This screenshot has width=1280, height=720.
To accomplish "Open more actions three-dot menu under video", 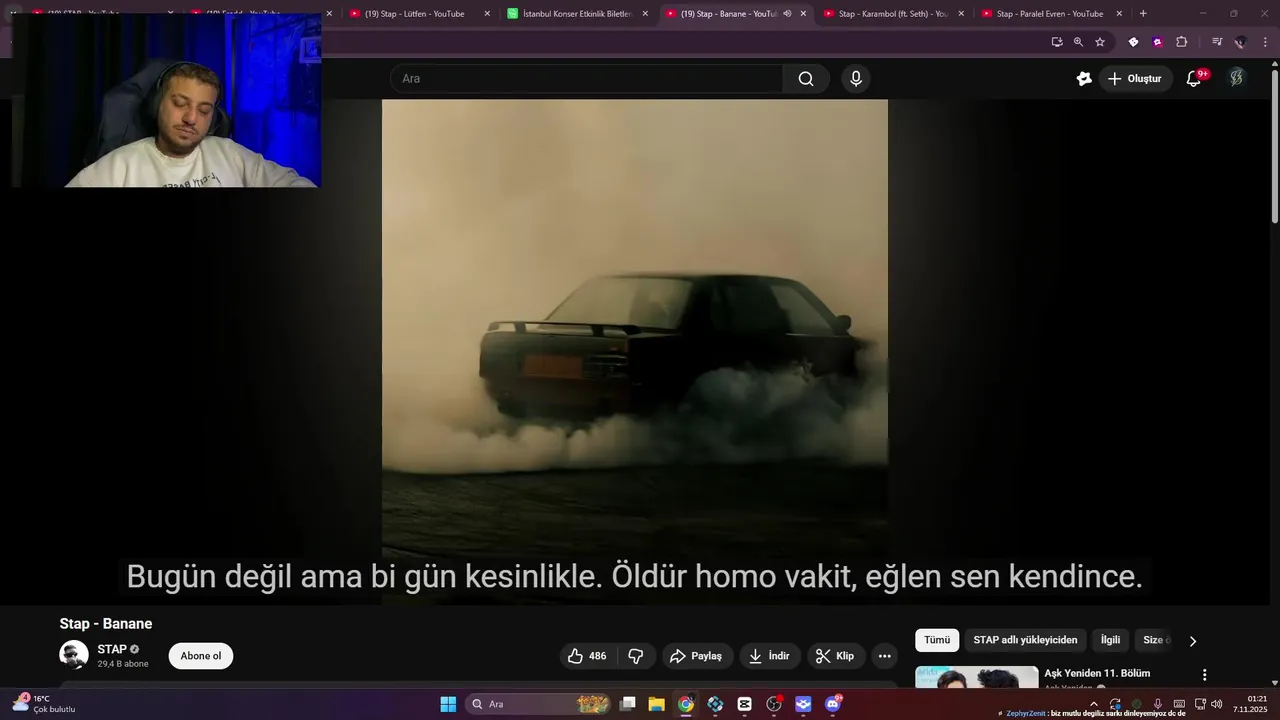I will click(x=884, y=656).
